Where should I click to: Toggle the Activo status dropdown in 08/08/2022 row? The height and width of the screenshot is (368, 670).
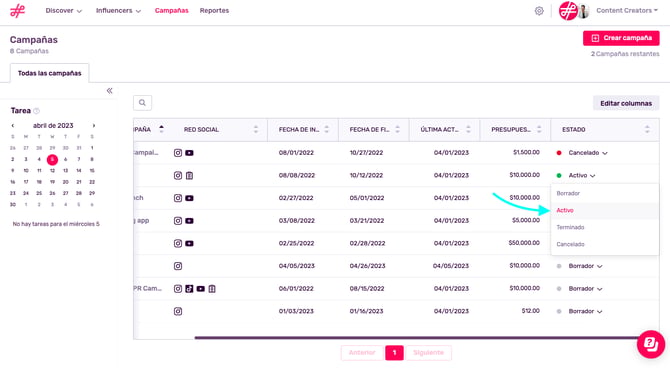[582, 175]
